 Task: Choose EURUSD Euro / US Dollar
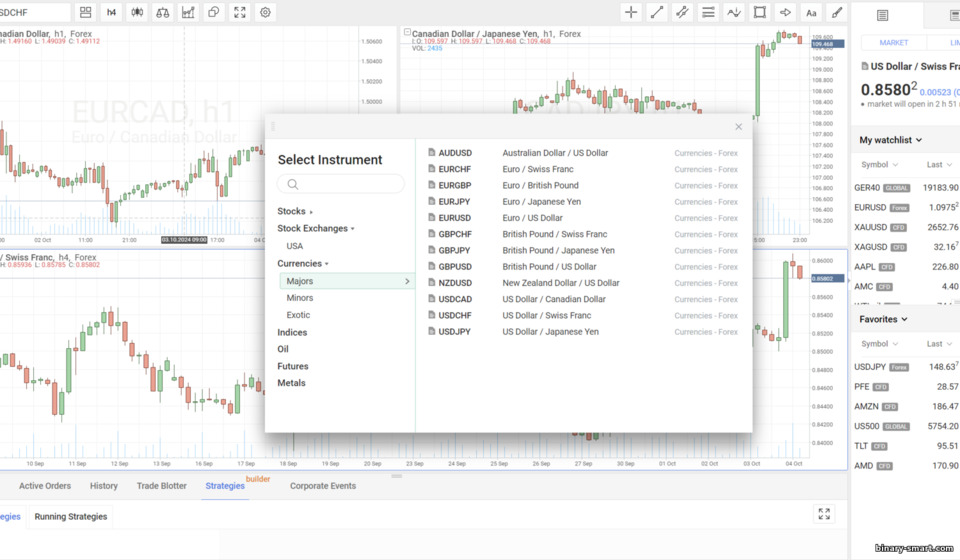point(583,218)
